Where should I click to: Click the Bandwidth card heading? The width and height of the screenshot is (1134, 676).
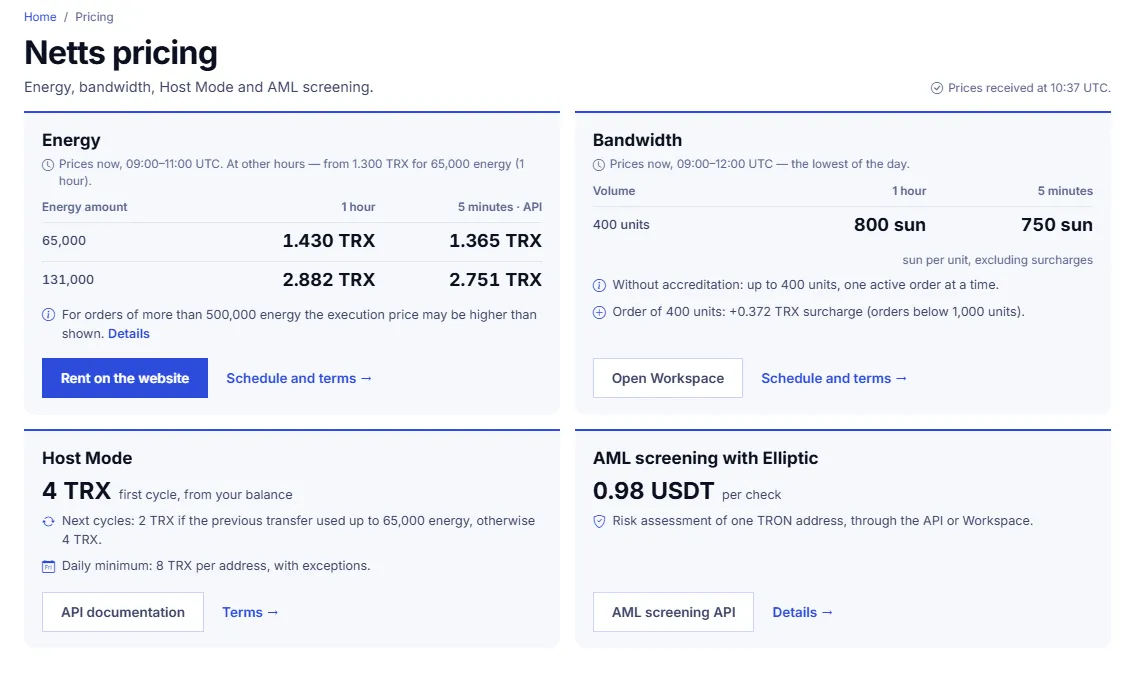click(637, 140)
